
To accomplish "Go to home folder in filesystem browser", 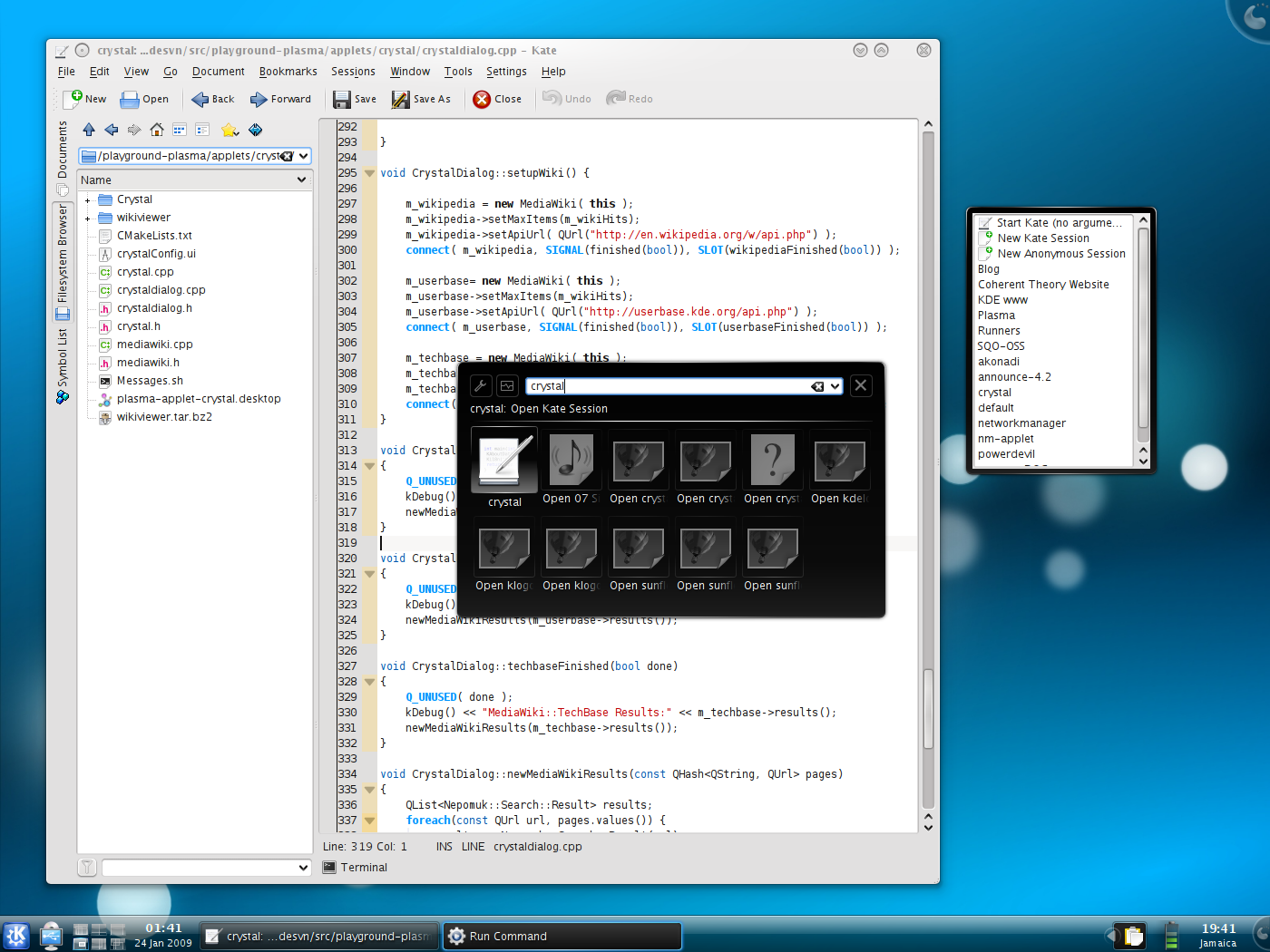I will tap(157, 130).
